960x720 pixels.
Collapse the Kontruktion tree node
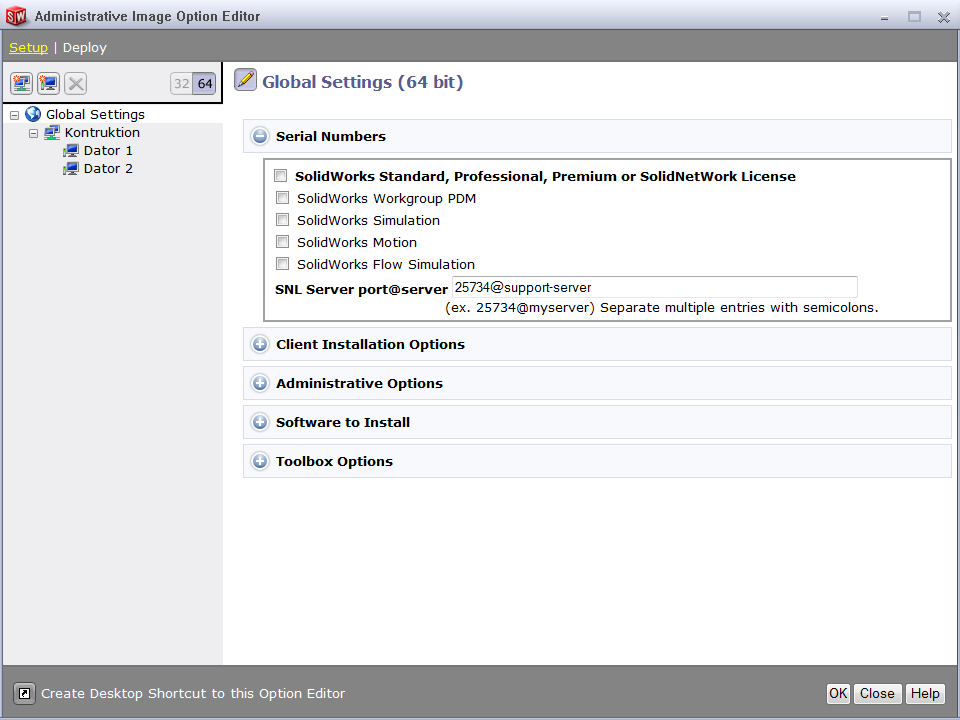[34, 133]
